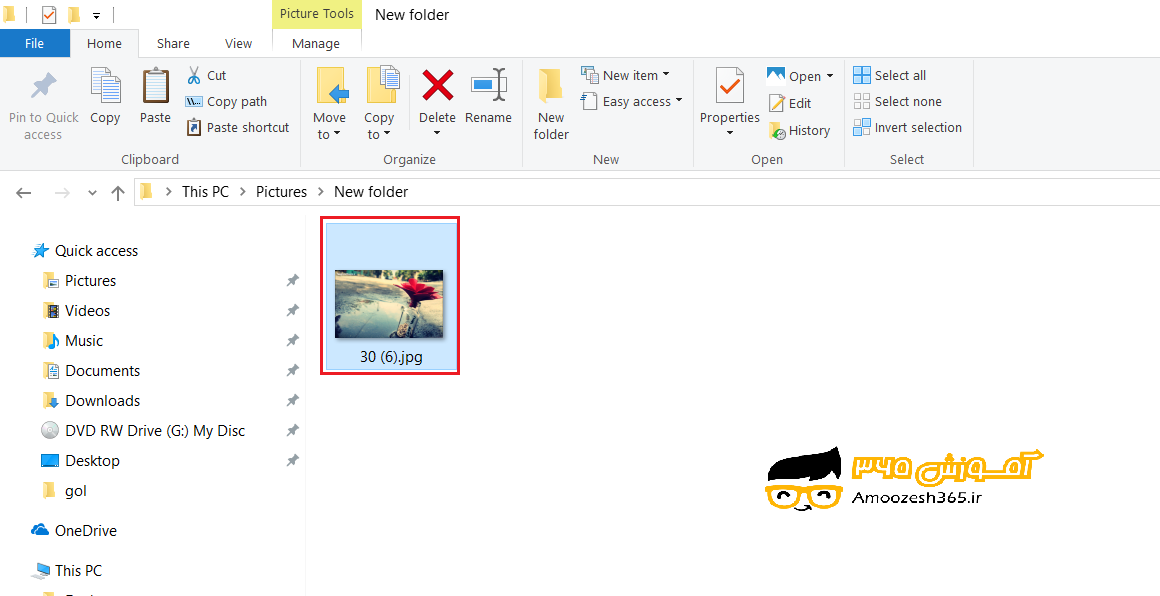Switch to the View tab
This screenshot has height=596, width=1160.
click(238, 43)
